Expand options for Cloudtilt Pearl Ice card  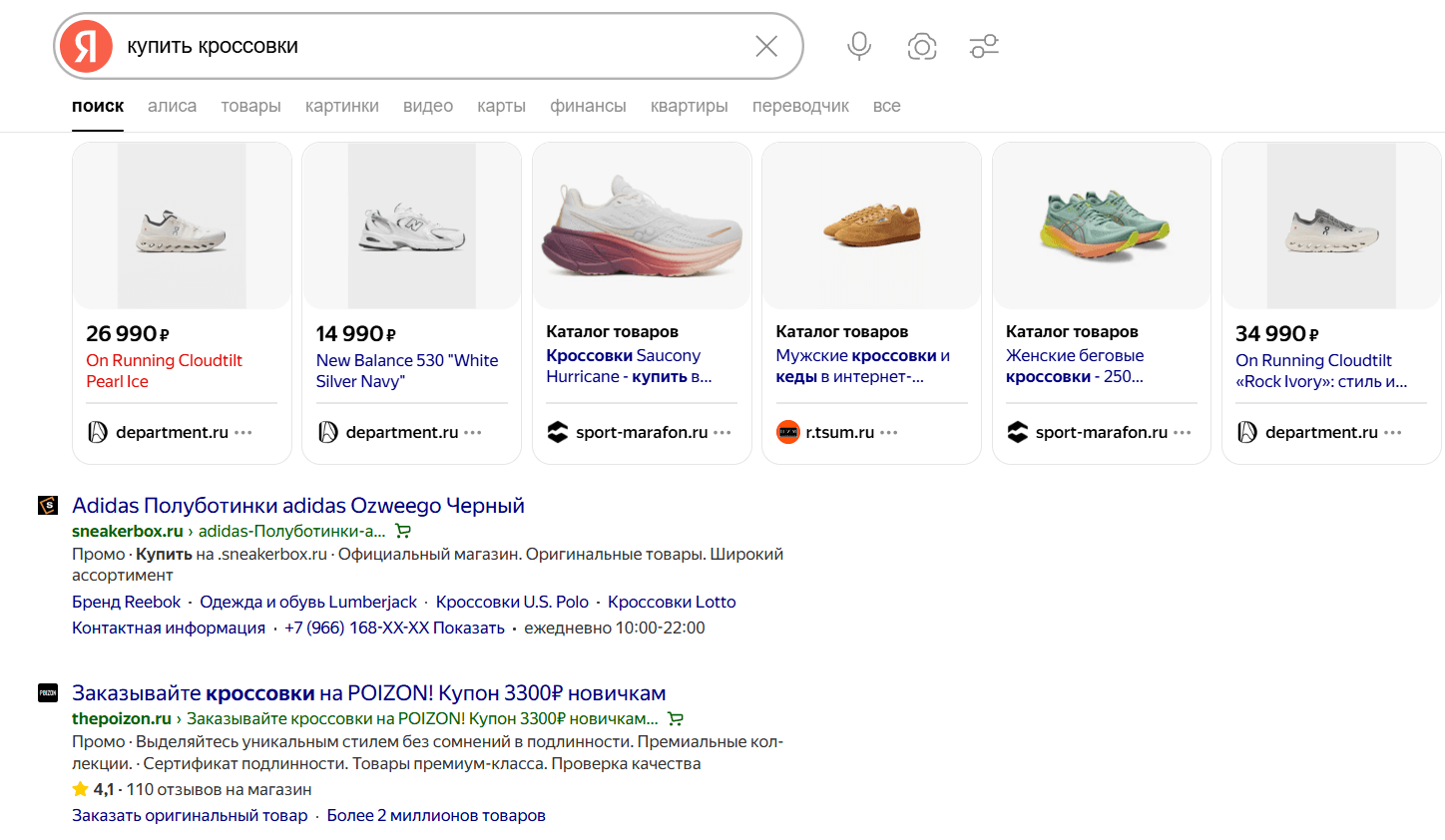click(x=243, y=432)
